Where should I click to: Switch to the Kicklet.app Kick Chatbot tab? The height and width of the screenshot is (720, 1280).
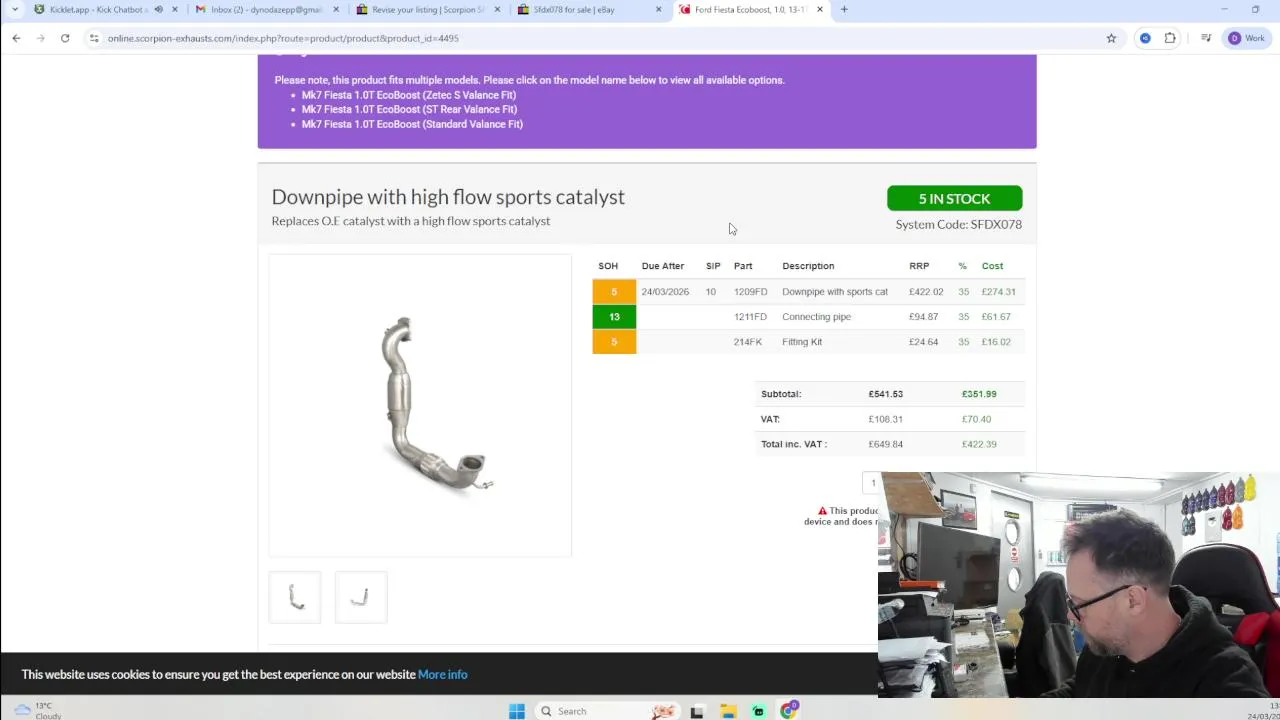click(97, 9)
